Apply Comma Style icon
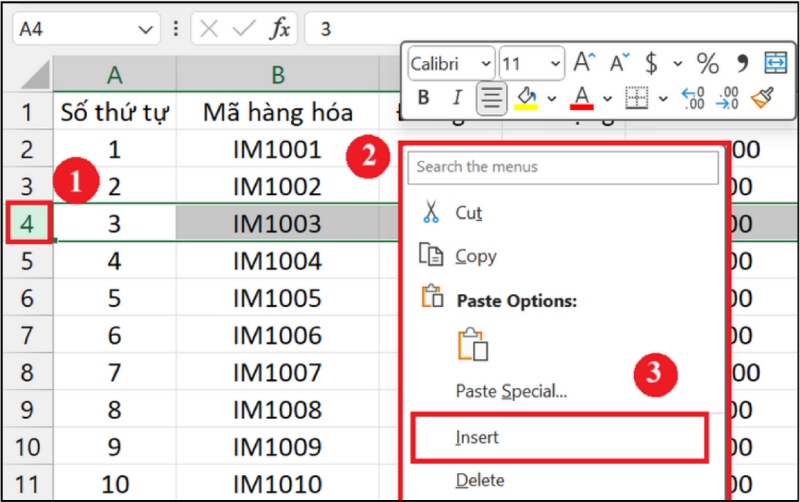The image size is (800, 502). pos(742,63)
